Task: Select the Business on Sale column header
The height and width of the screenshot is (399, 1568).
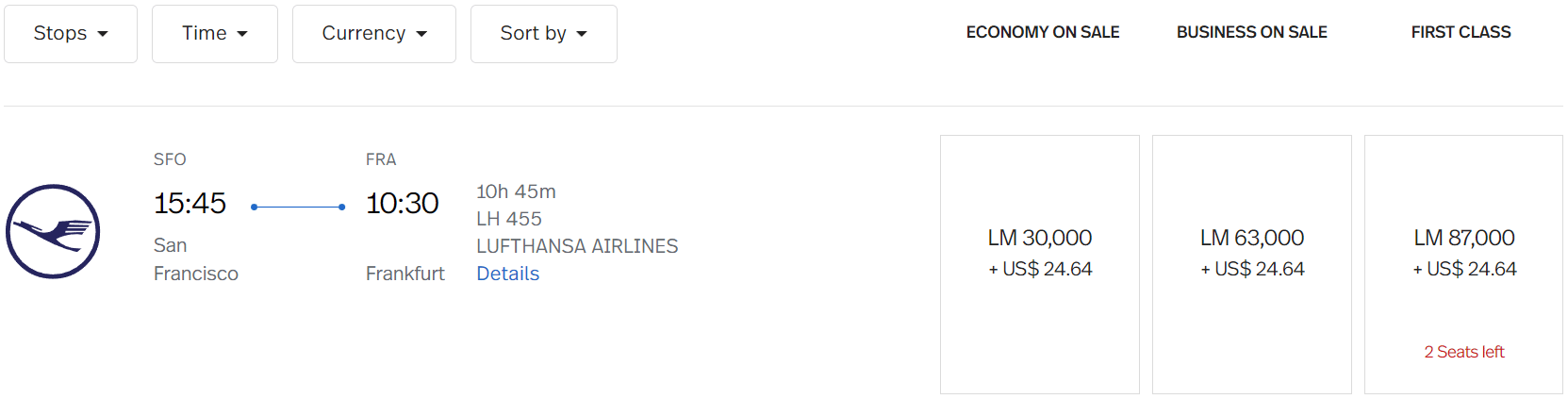Action: 1251,32
